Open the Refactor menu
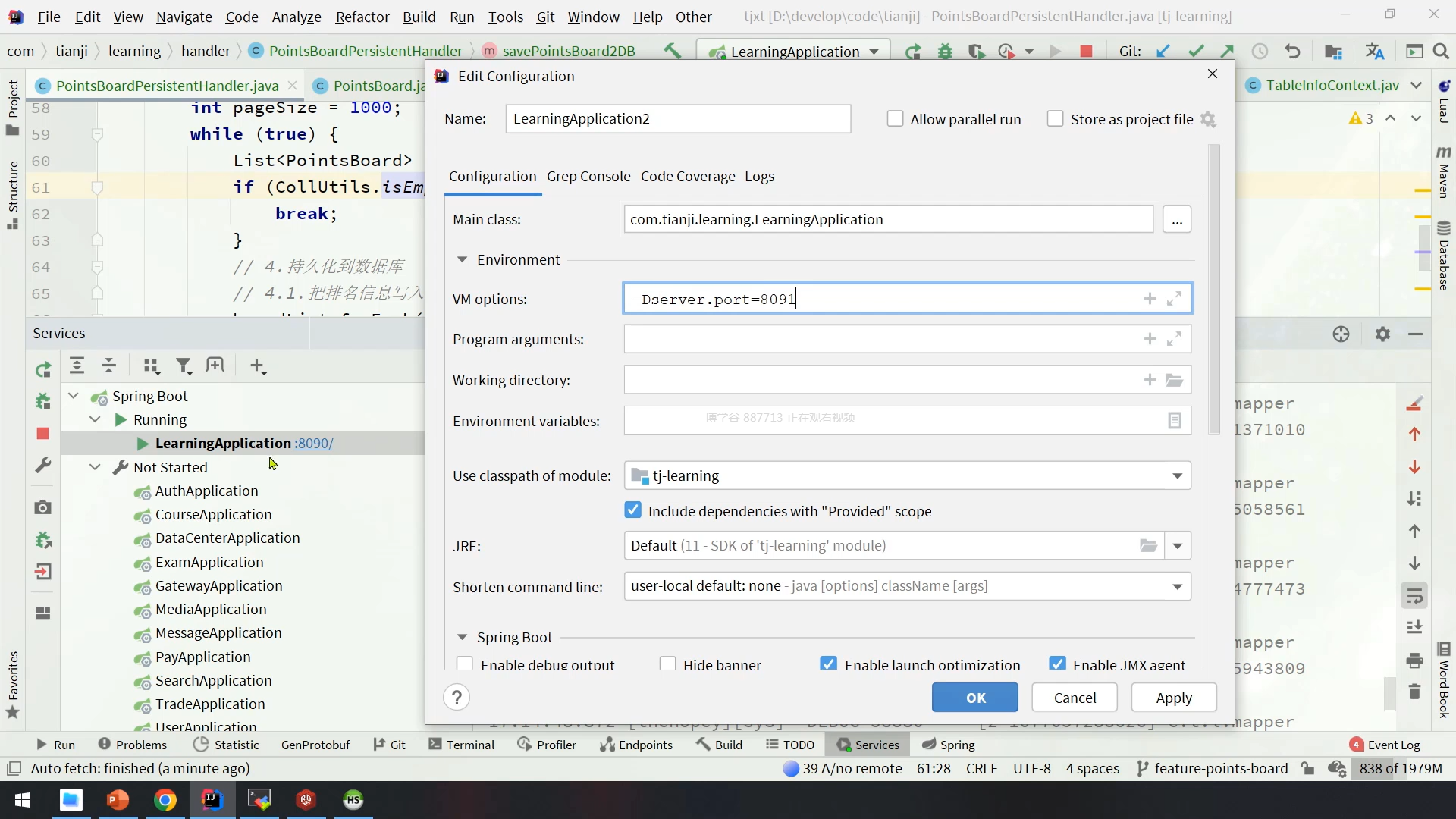Viewport: 1456px width, 819px height. click(362, 17)
